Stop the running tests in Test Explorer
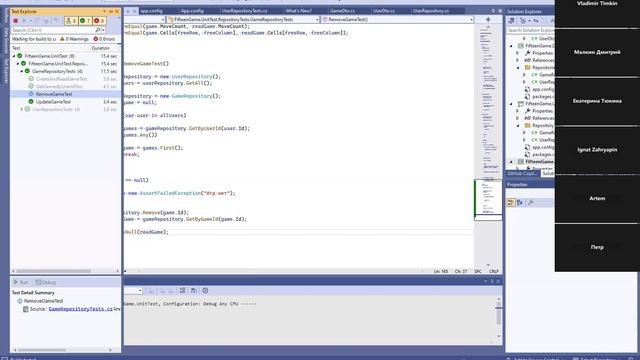The image size is (640, 360). [16, 20]
